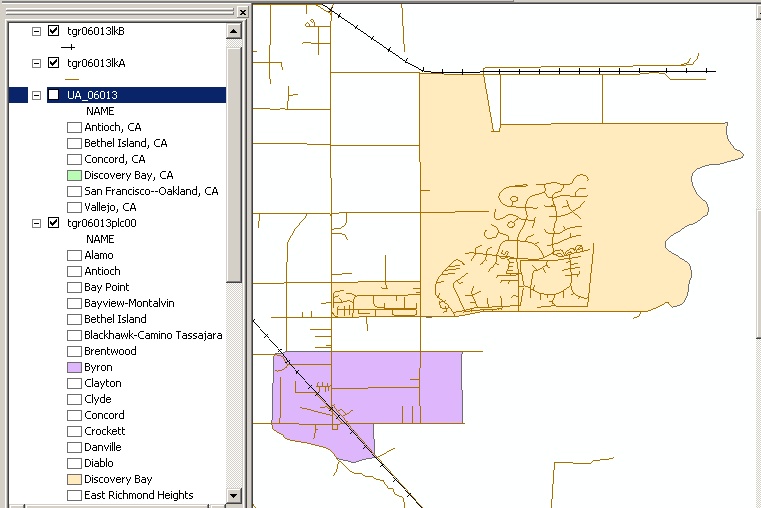This screenshot has height=508, width=761.
Task: Open the Clyde symbol swatch
Action: (74, 400)
